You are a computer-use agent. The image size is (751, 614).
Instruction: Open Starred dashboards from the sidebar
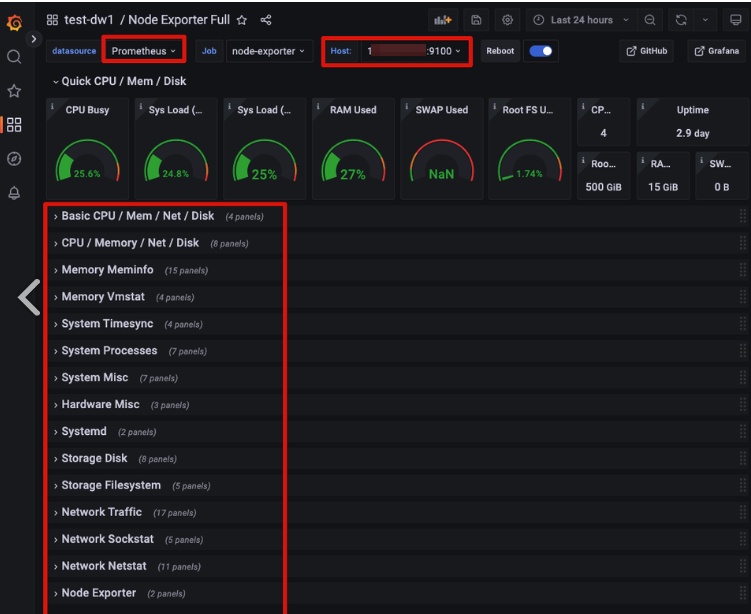(14, 91)
